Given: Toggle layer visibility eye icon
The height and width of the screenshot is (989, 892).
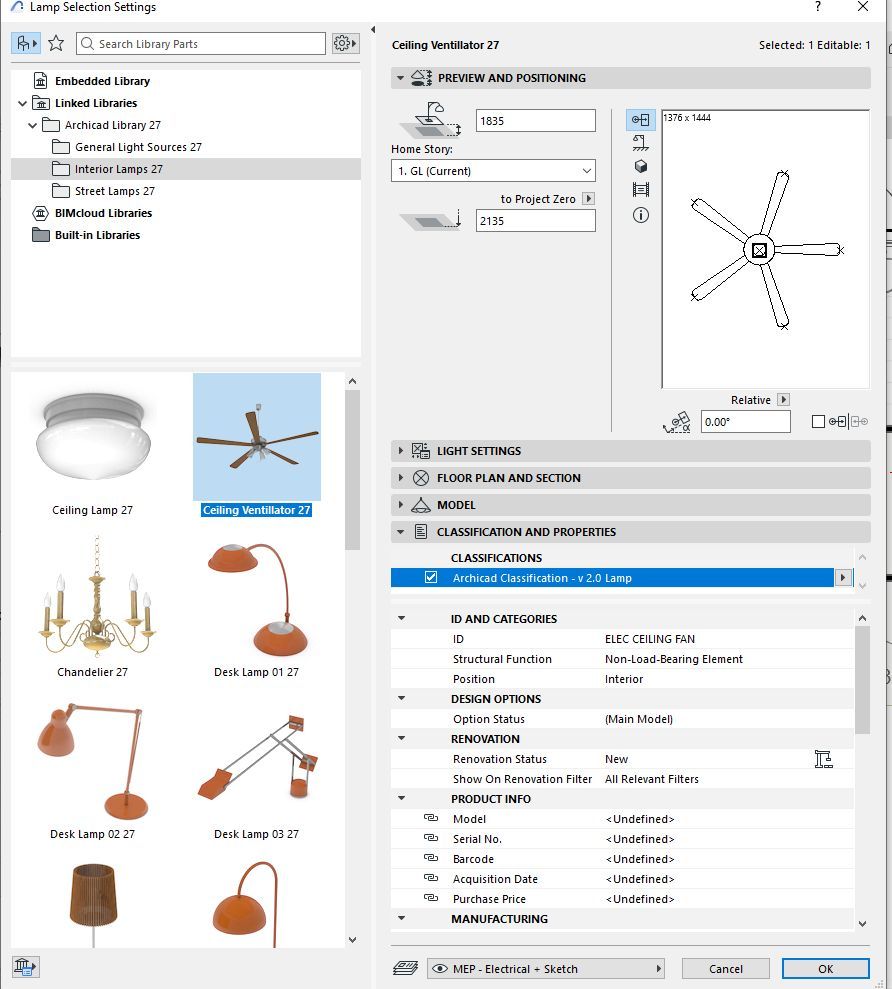Looking at the screenshot, I should pos(440,969).
